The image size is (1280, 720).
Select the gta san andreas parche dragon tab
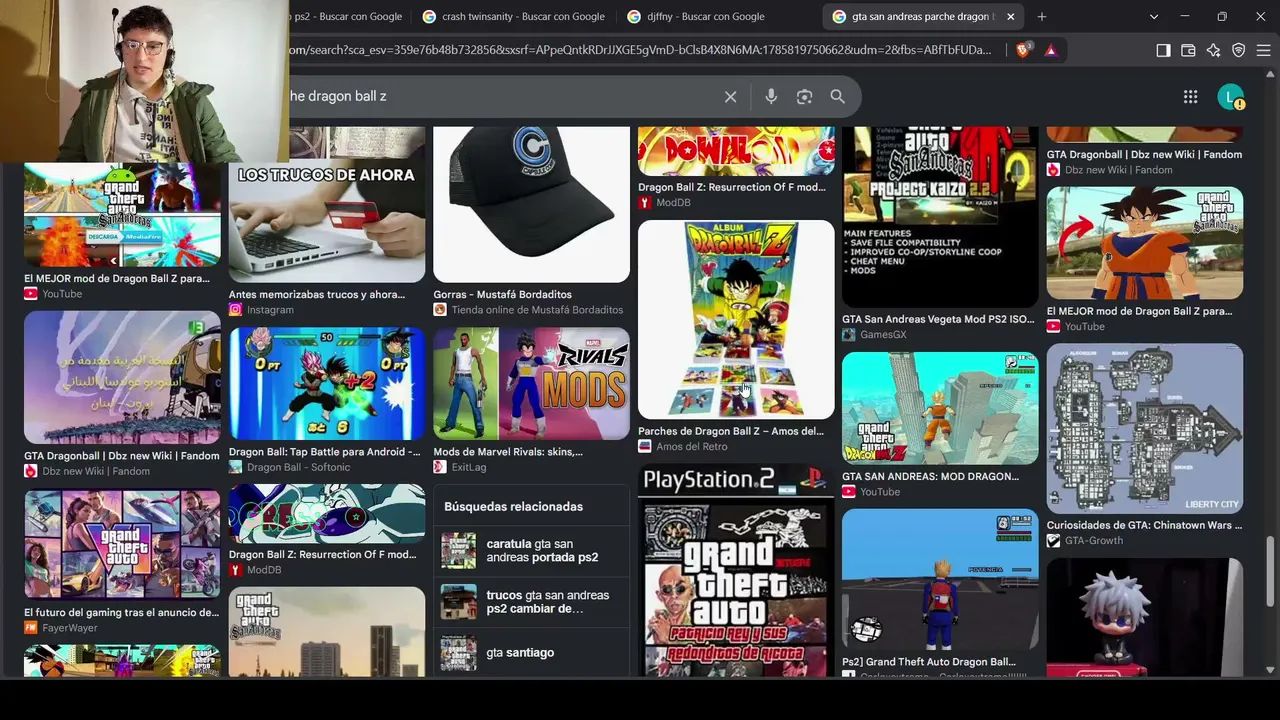[x=921, y=16]
